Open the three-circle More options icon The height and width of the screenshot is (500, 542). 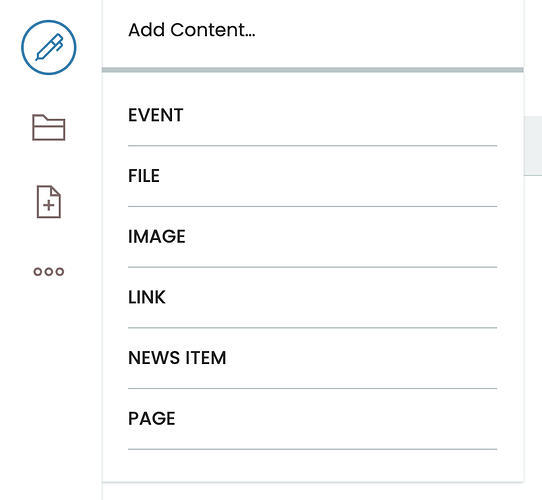click(x=49, y=271)
